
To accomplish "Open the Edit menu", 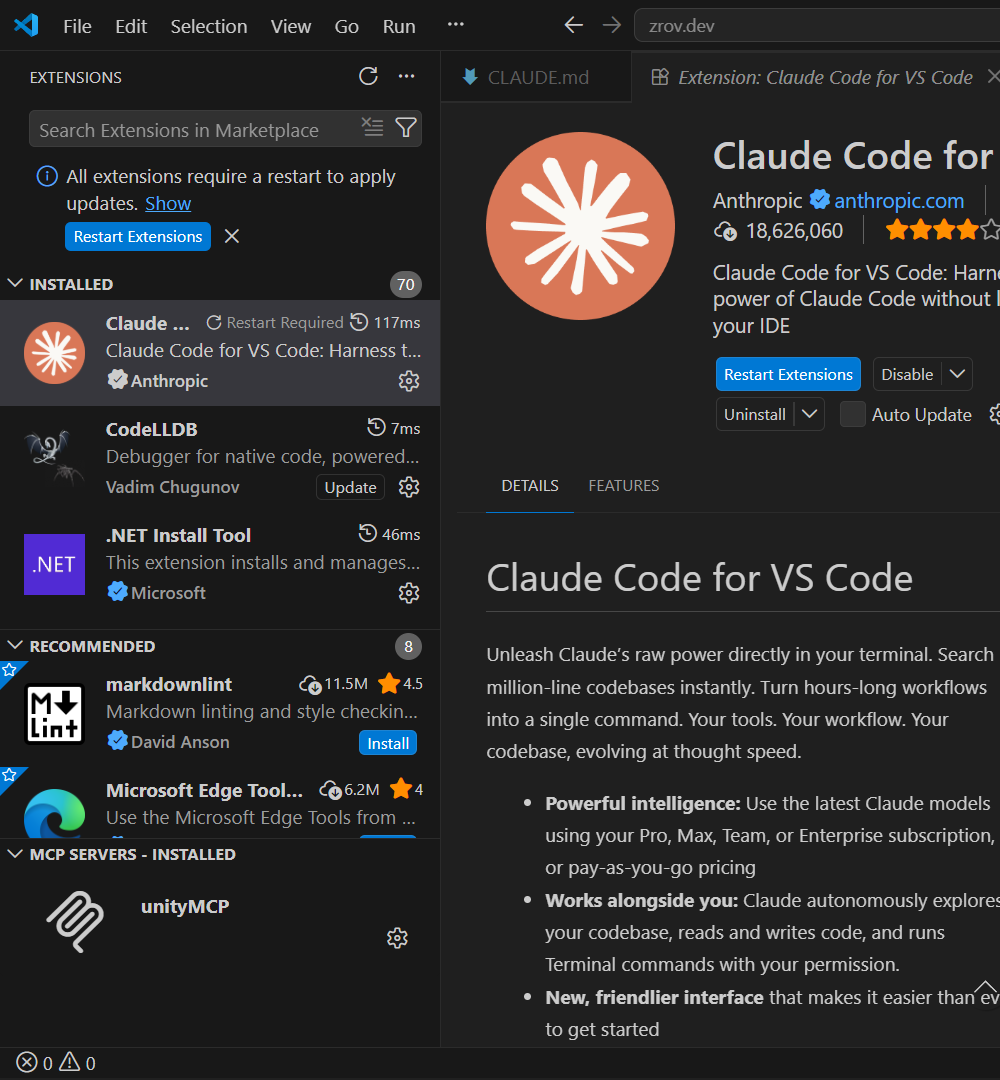I will coord(131,26).
